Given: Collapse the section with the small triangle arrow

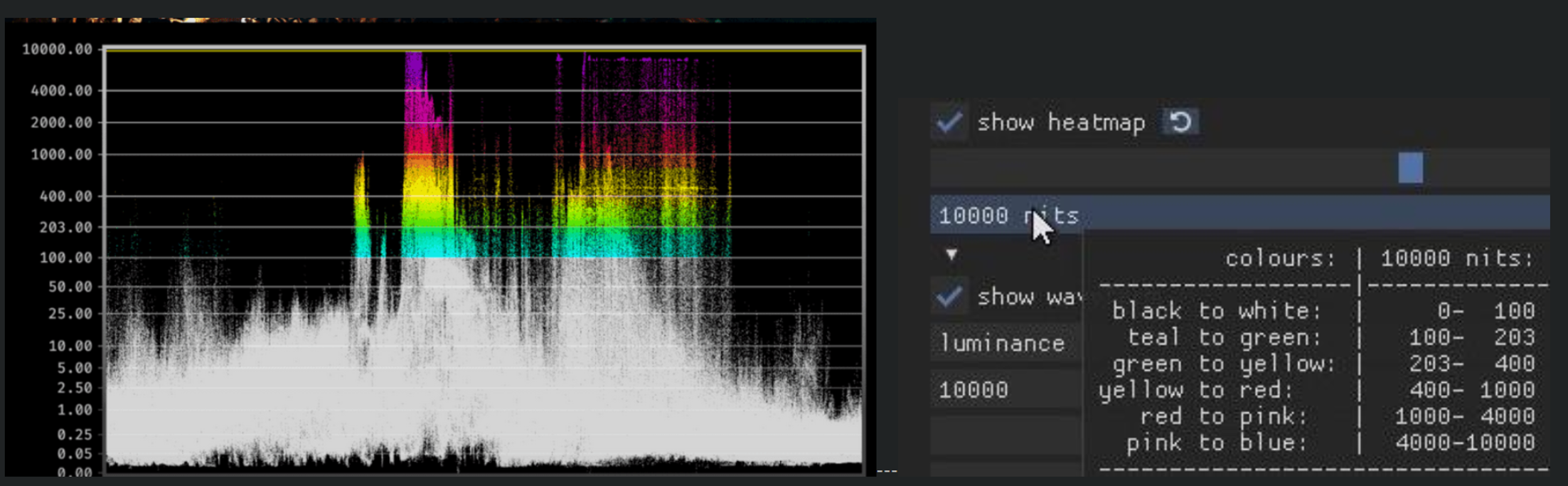Looking at the screenshot, I should (x=951, y=254).
